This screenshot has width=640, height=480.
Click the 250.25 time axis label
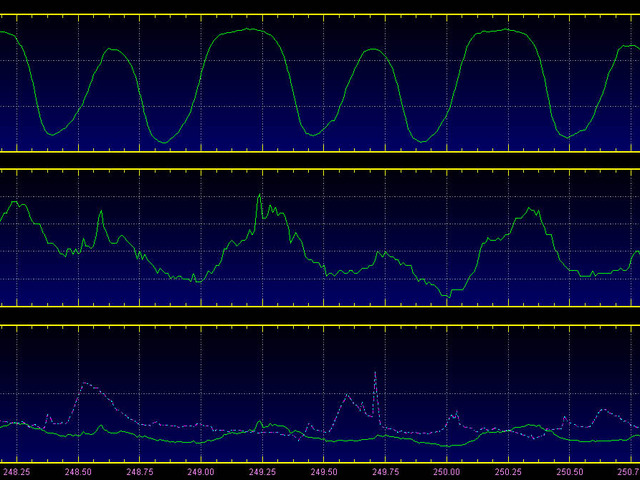pos(508,472)
